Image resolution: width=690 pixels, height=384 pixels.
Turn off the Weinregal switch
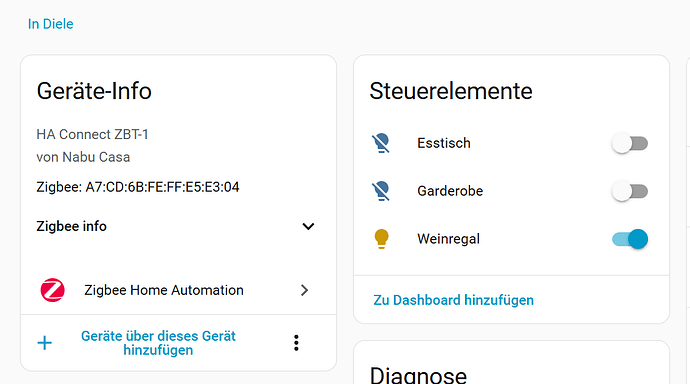click(630, 239)
